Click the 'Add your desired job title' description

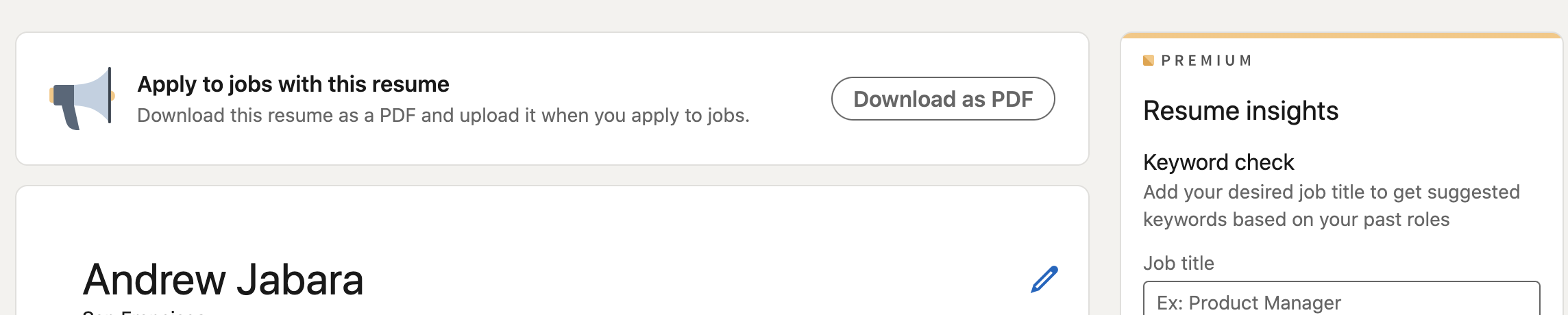pos(1331,192)
